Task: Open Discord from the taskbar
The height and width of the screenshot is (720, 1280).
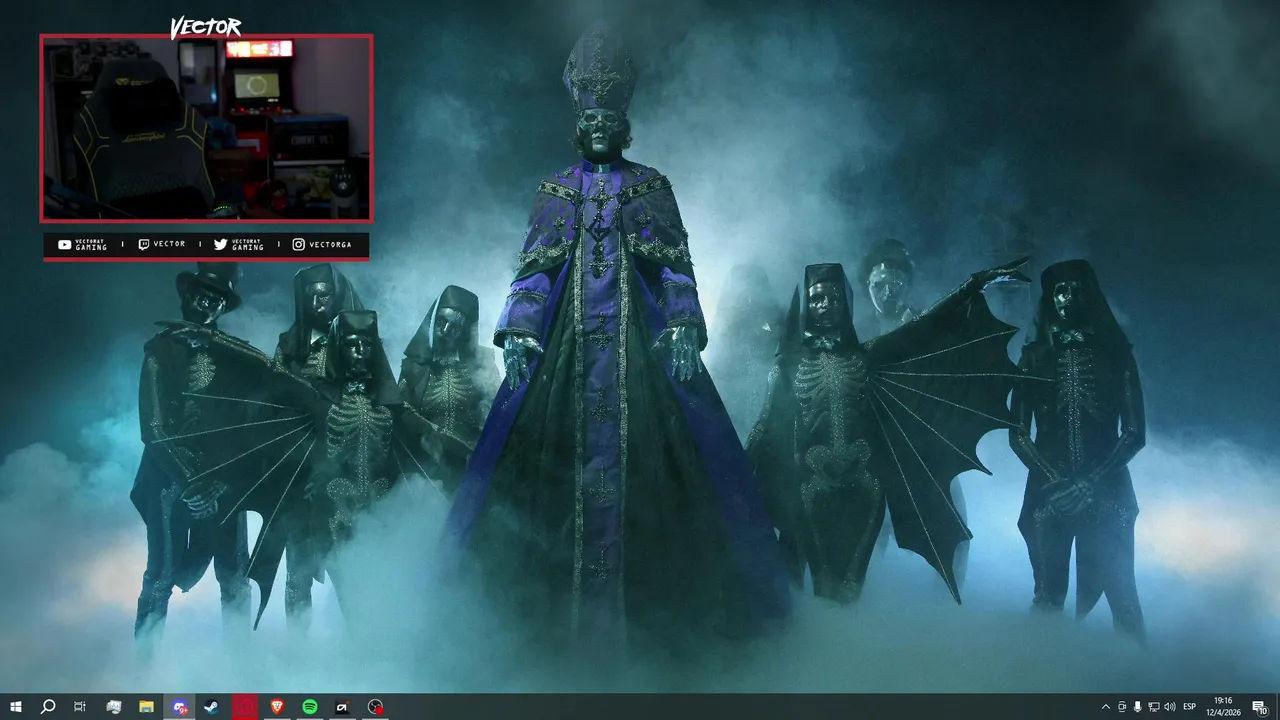Action: pos(179,707)
